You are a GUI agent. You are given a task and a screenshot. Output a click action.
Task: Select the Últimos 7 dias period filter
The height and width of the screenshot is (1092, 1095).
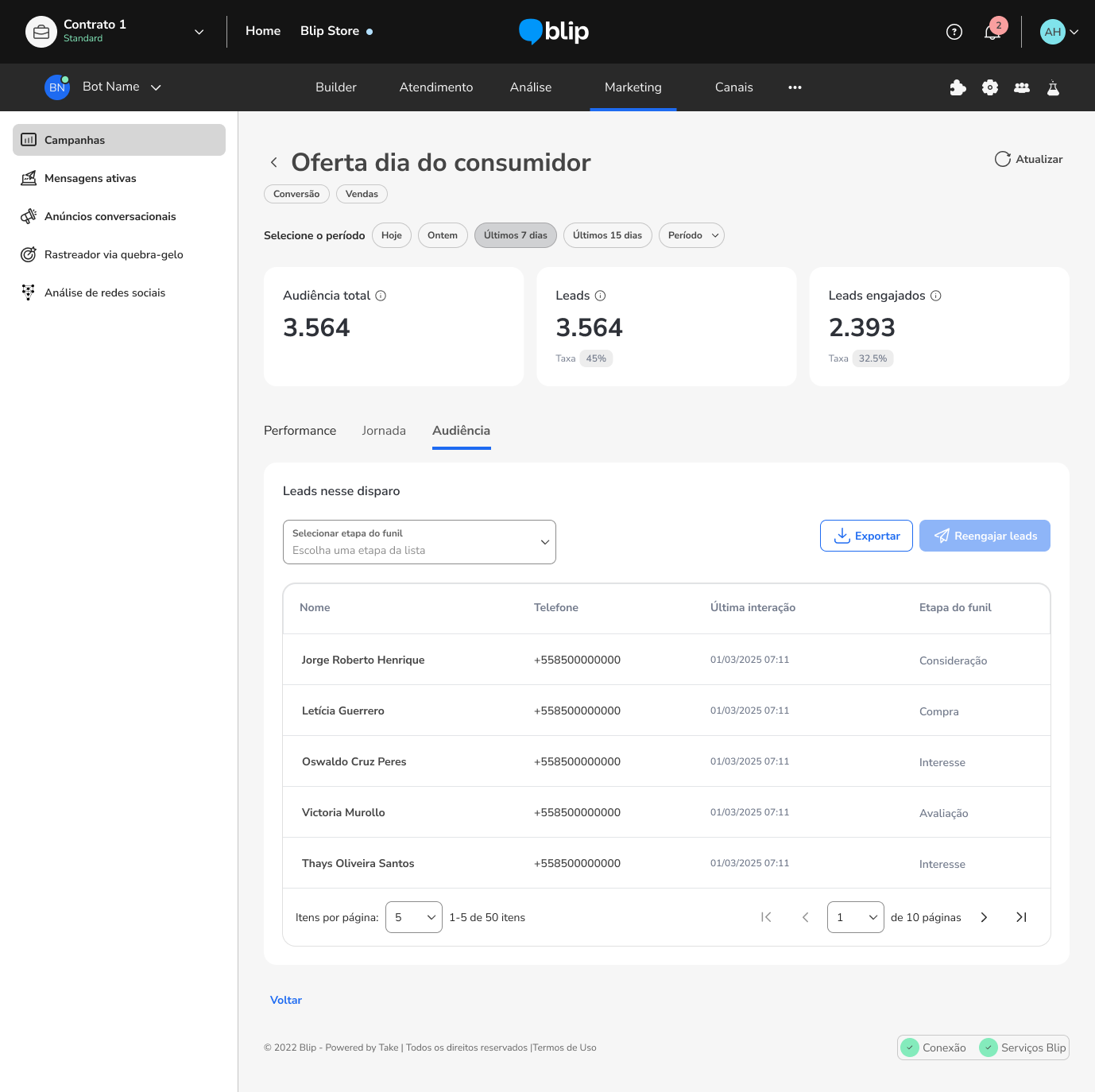515,235
